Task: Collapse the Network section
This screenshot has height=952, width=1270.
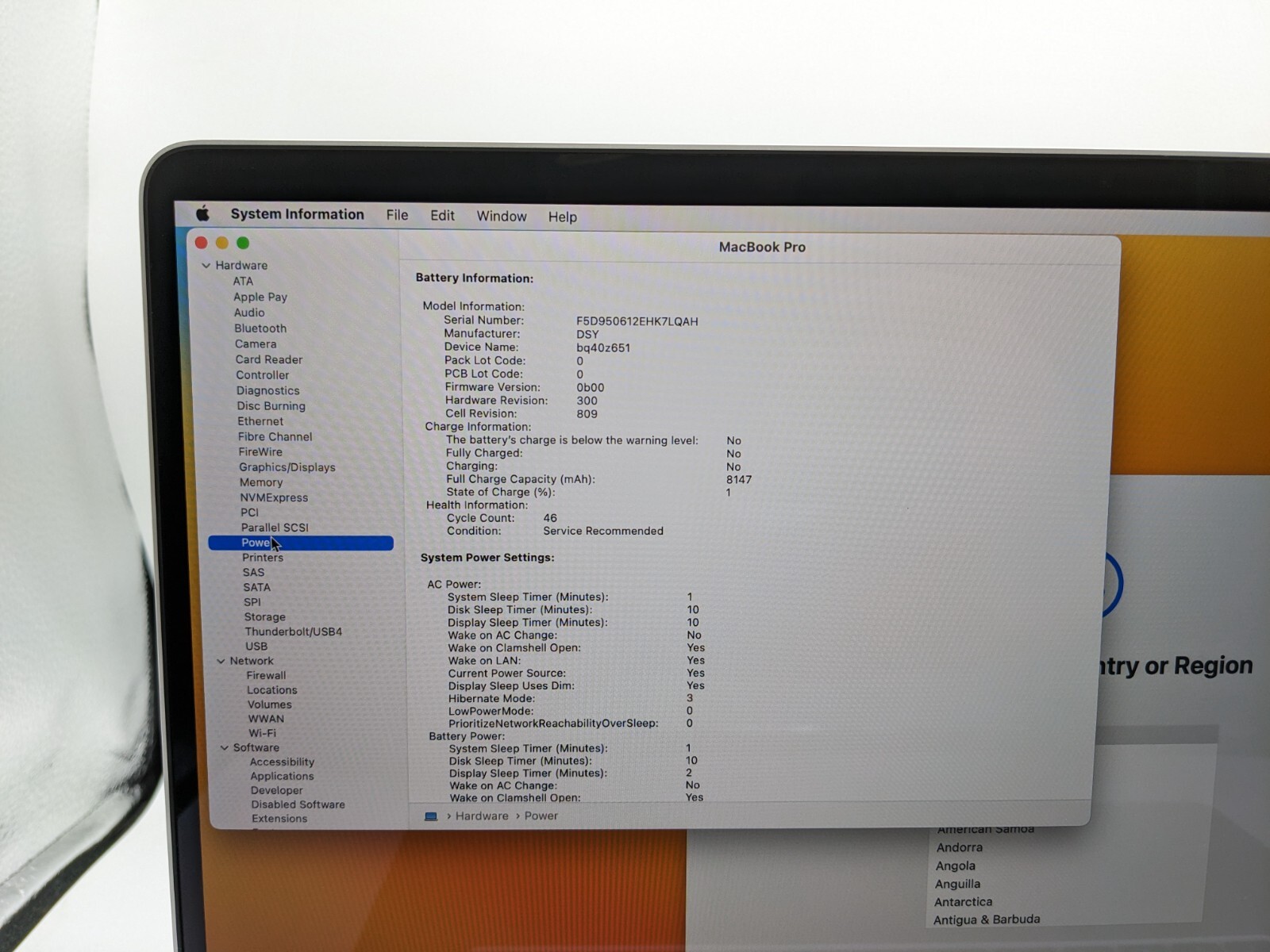Action: click(221, 661)
